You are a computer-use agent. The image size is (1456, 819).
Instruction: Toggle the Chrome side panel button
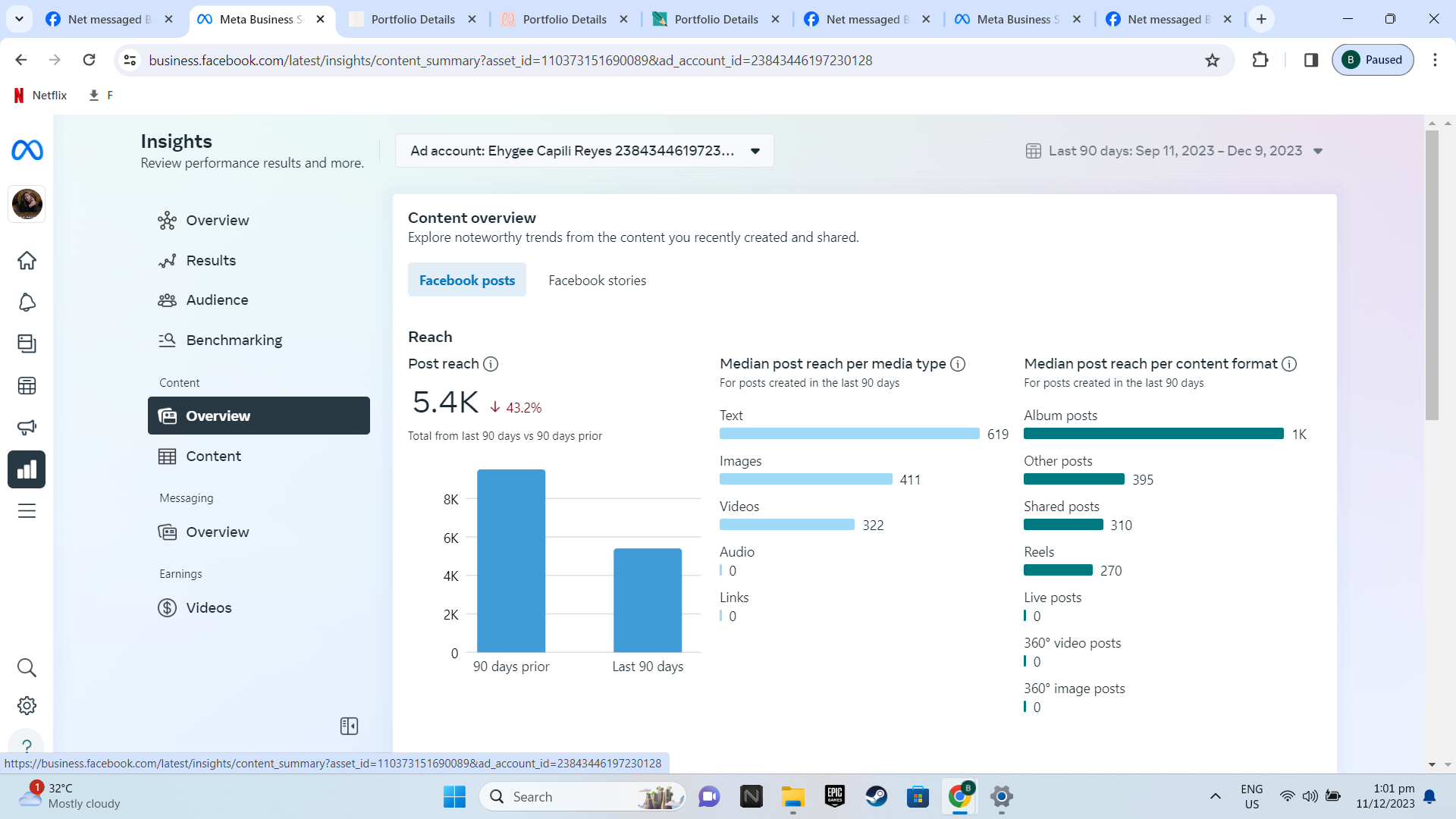[x=1311, y=60]
